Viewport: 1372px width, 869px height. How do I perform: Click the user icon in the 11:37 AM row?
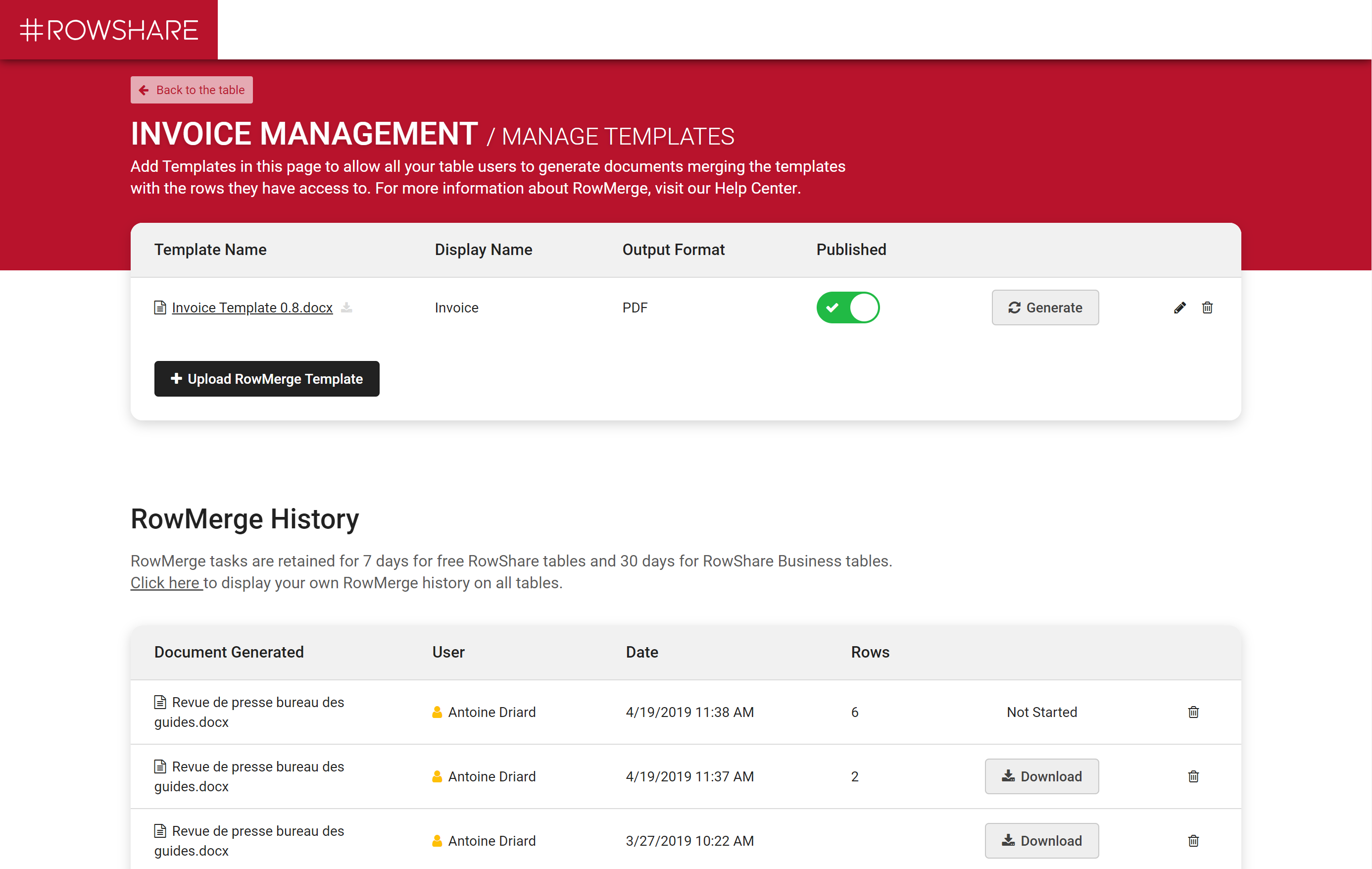coord(437,777)
